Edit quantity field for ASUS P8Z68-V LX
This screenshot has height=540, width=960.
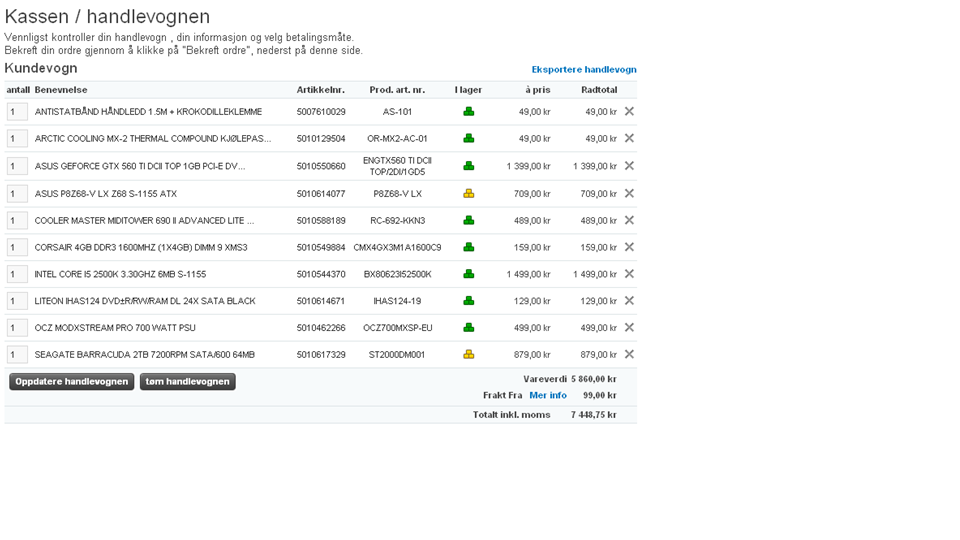click(17, 193)
